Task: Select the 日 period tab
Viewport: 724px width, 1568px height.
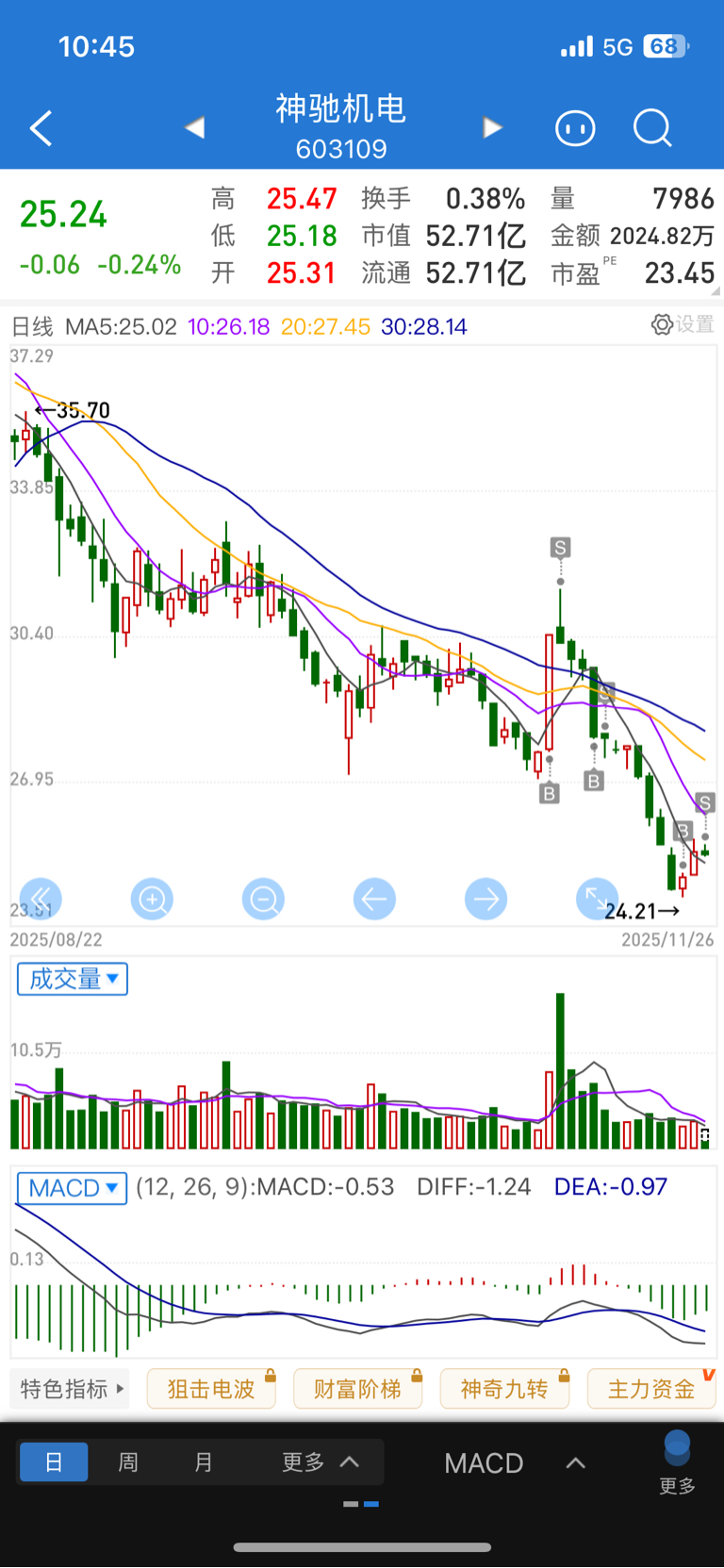Action: pos(54,1462)
